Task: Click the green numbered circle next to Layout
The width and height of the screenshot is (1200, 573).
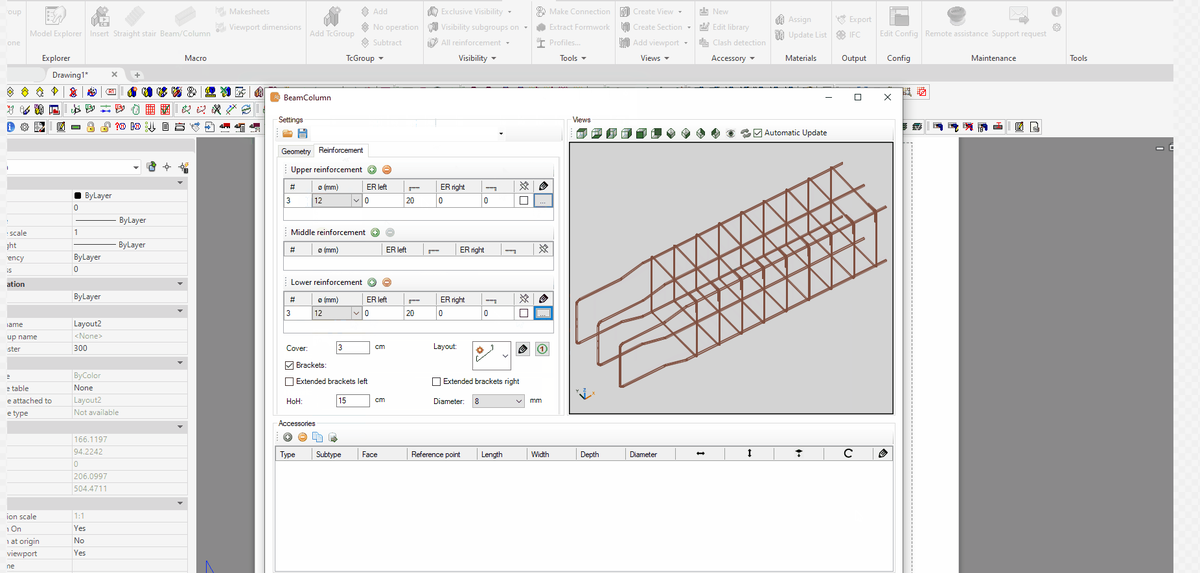Action: coord(541,349)
